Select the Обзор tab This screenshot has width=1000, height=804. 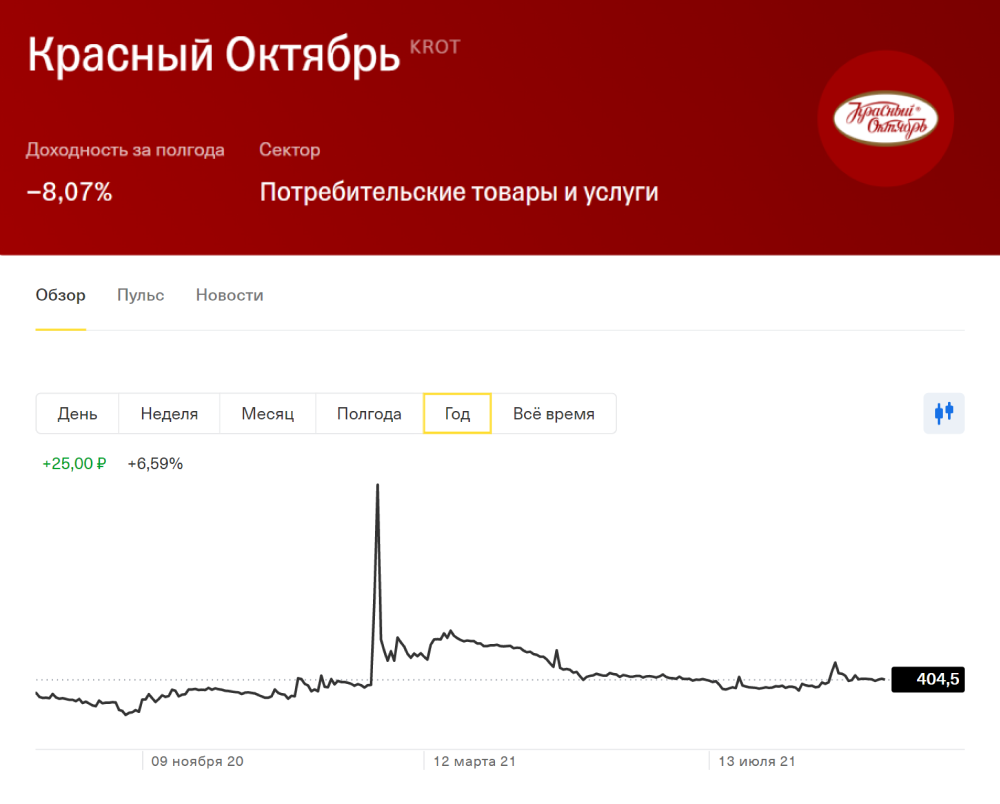[x=60, y=295]
